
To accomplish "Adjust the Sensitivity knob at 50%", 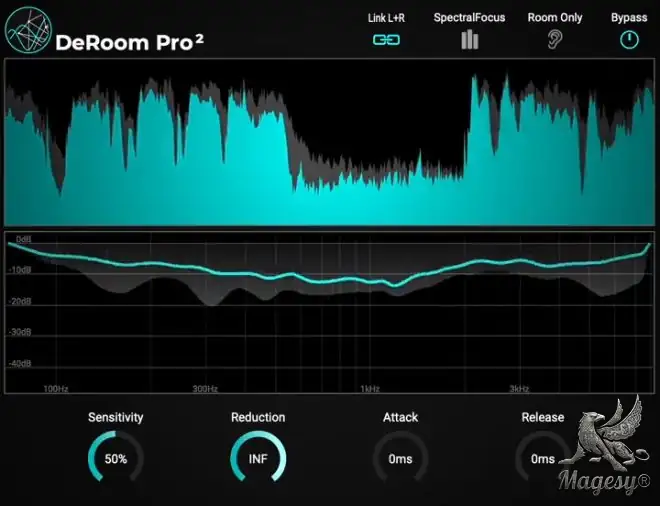I will pyautogui.click(x=116, y=456).
